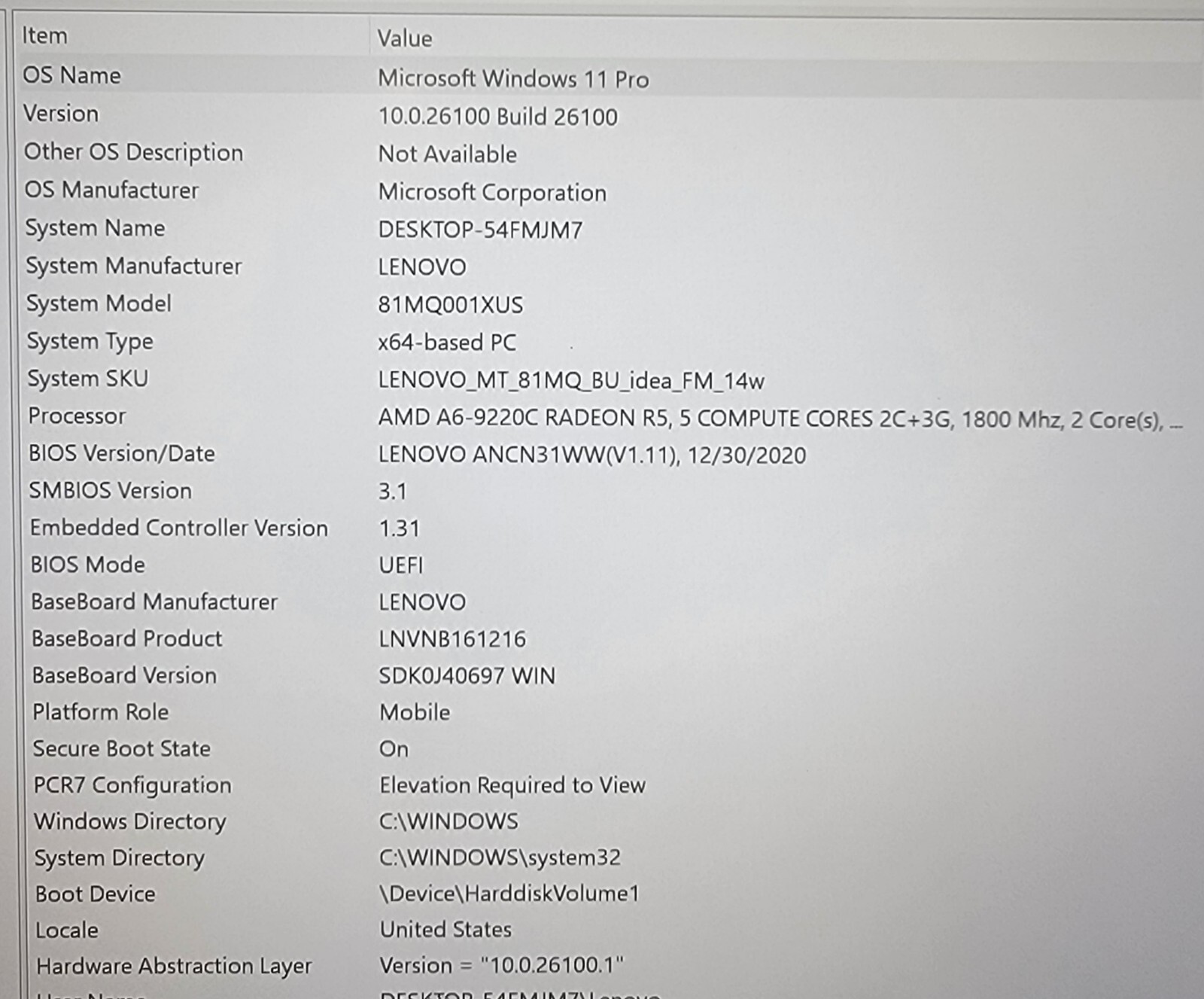The width and height of the screenshot is (1204, 999).
Task: Select UEFI value
Action: coord(401,565)
